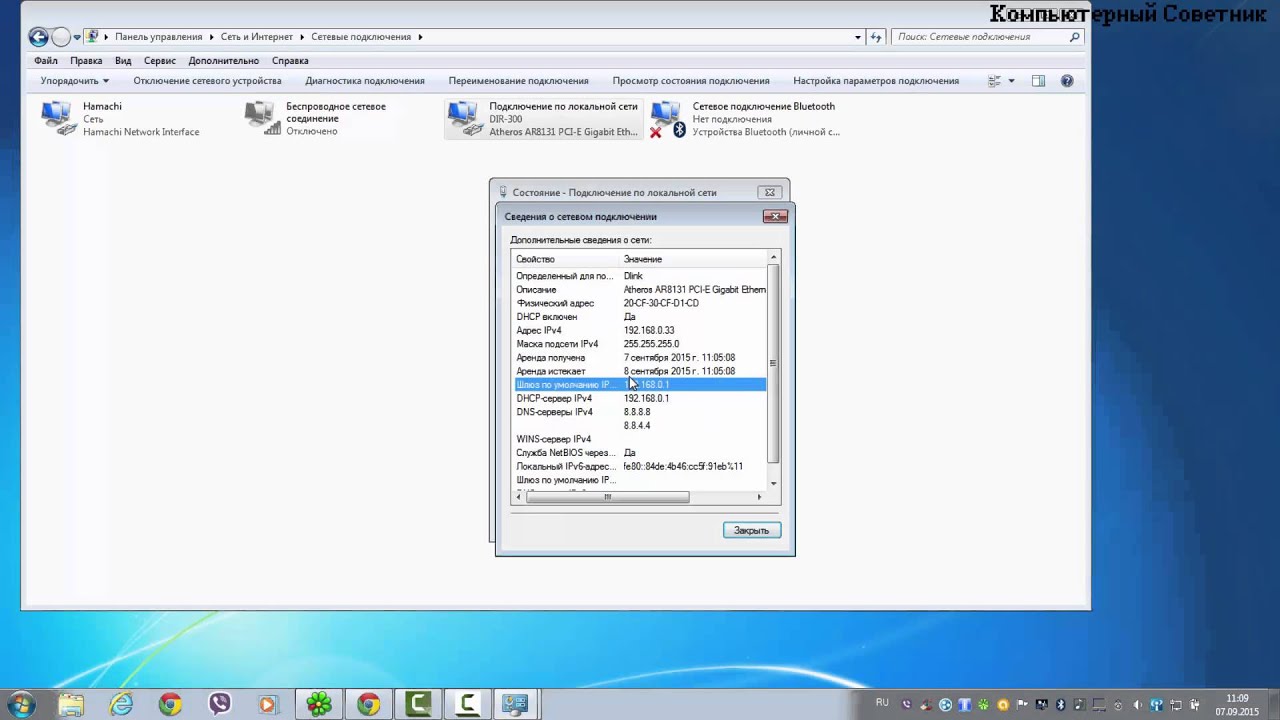Open the recent pages dropdown arrow
Image resolution: width=1280 pixels, height=720 pixels.
[77, 37]
